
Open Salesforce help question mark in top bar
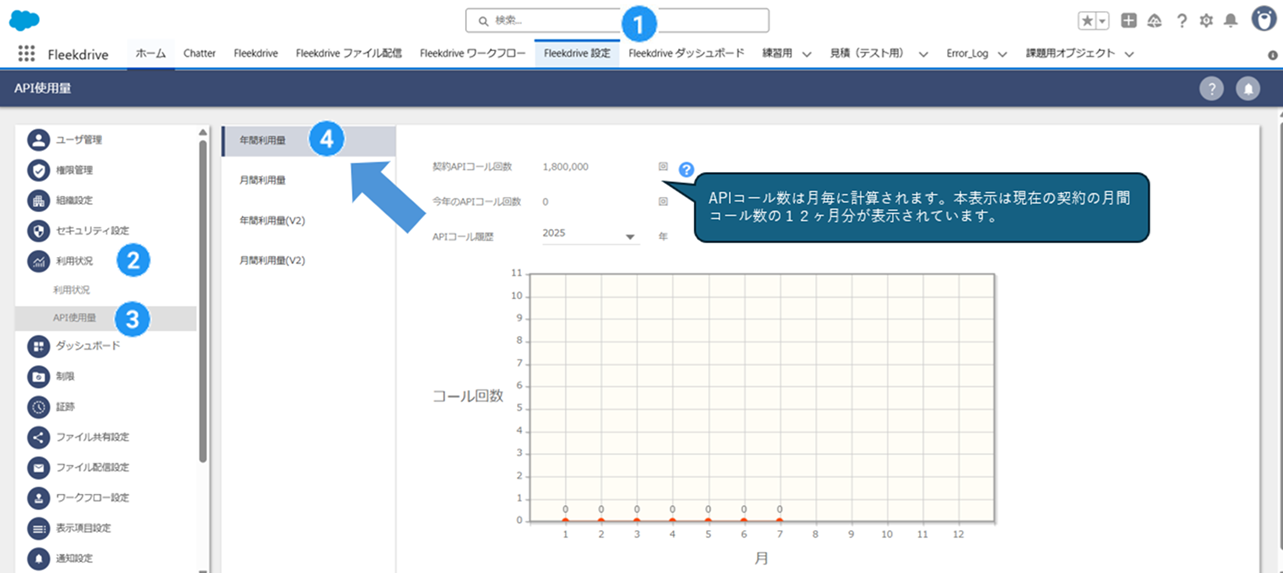(x=1182, y=20)
